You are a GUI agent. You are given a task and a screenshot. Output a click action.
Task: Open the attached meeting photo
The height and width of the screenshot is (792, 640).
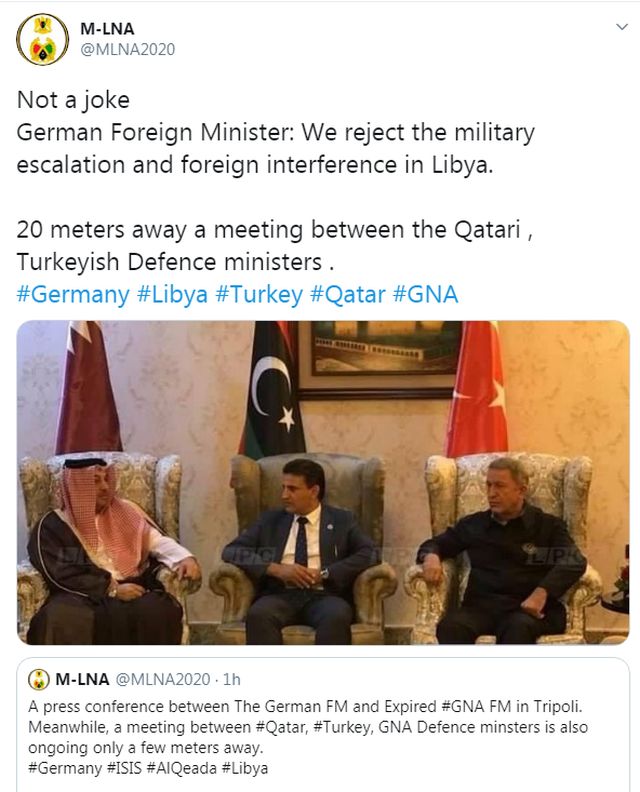tap(323, 482)
